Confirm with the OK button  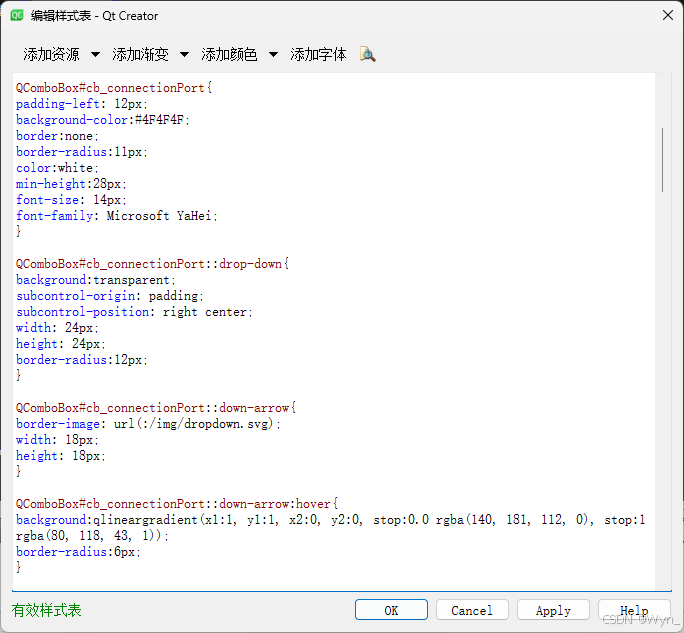click(391, 610)
